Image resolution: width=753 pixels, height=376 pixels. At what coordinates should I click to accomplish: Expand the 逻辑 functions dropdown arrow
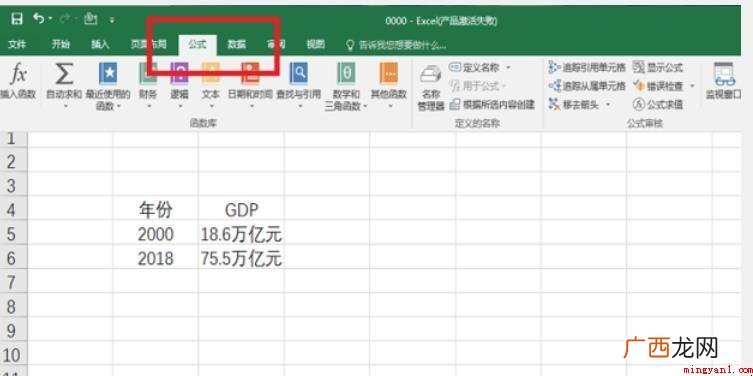pyautogui.click(x=180, y=106)
